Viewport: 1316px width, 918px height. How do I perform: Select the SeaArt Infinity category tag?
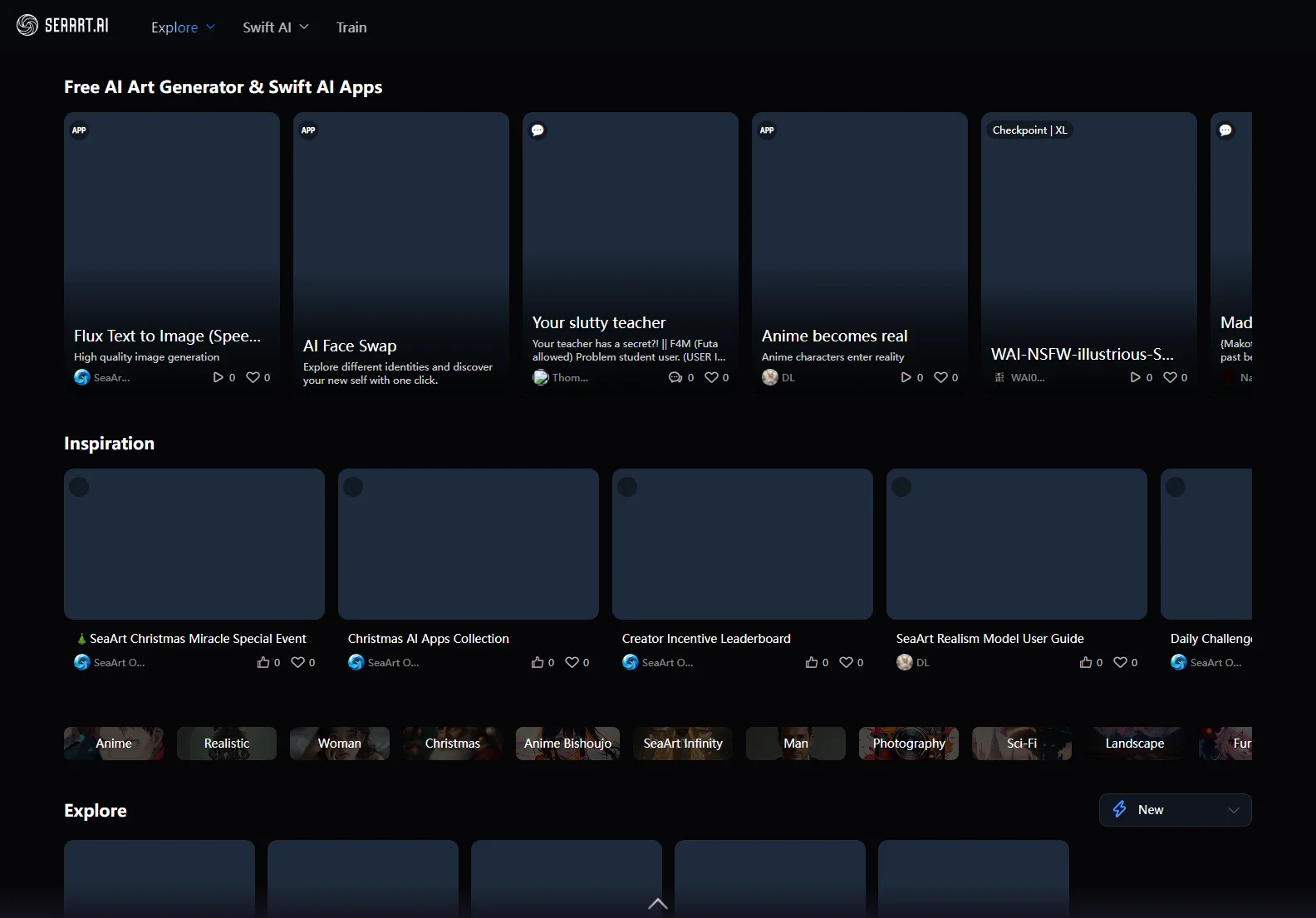point(683,744)
